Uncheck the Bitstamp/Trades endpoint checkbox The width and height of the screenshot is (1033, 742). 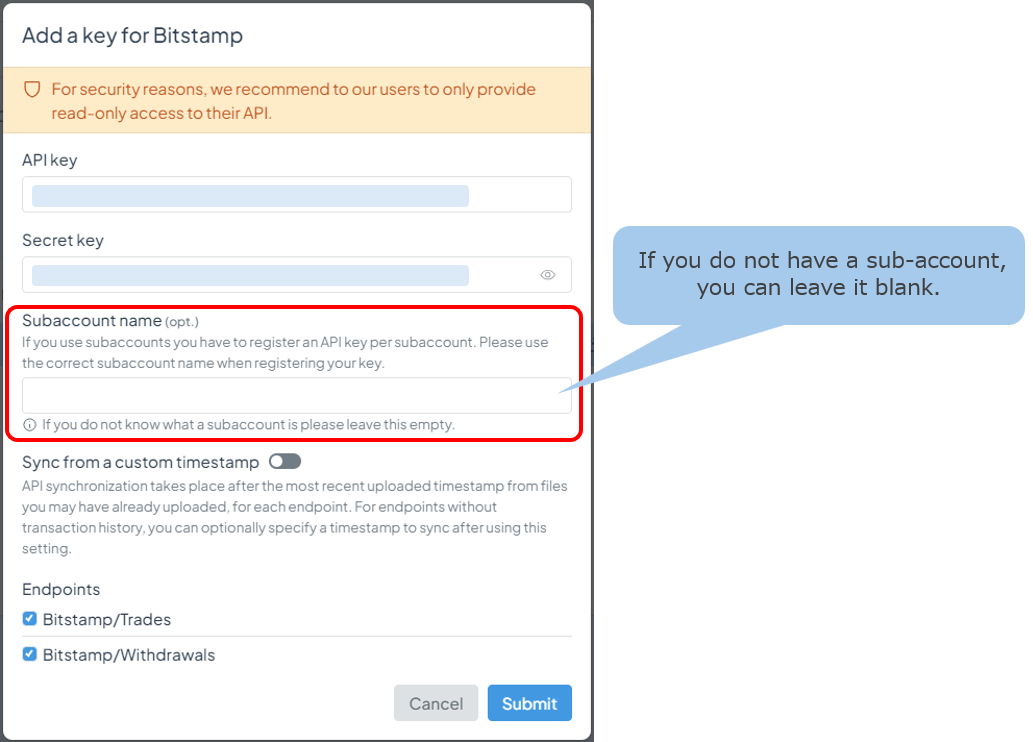point(30,618)
